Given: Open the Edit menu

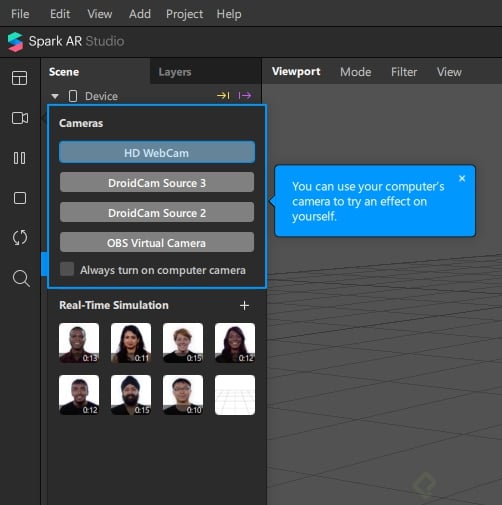Looking at the screenshot, I should point(60,14).
